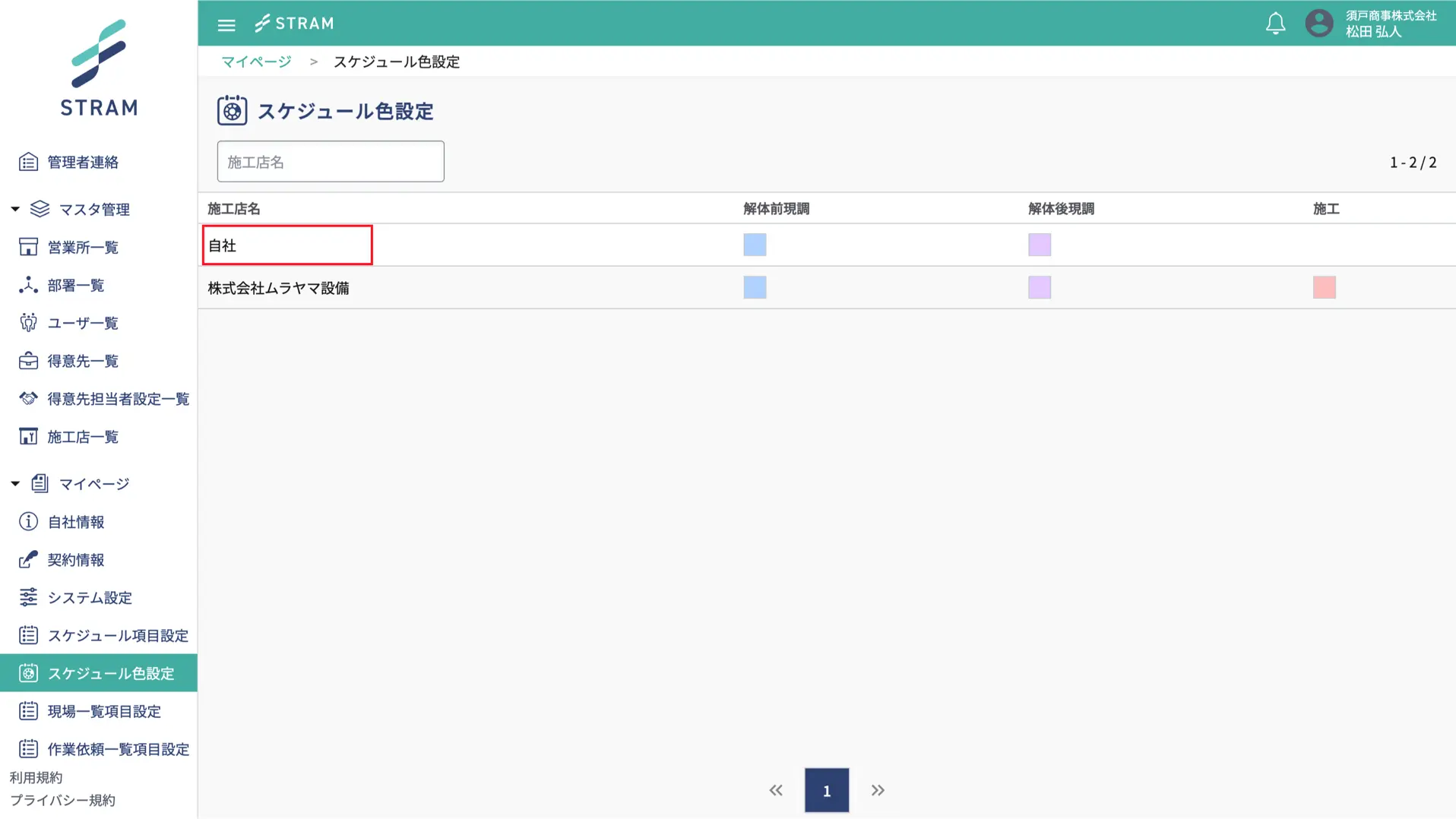Open the 利用規約 link

click(x=36, y=777)
